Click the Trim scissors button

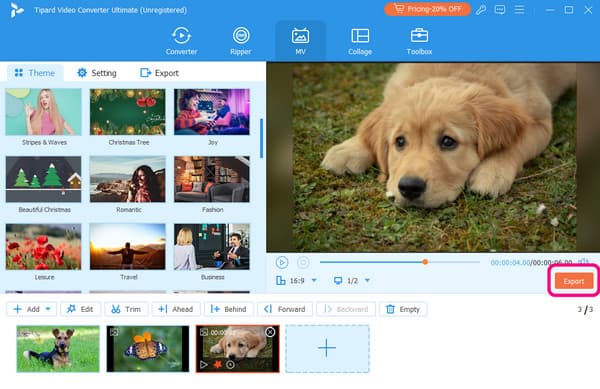click(126, 309)
